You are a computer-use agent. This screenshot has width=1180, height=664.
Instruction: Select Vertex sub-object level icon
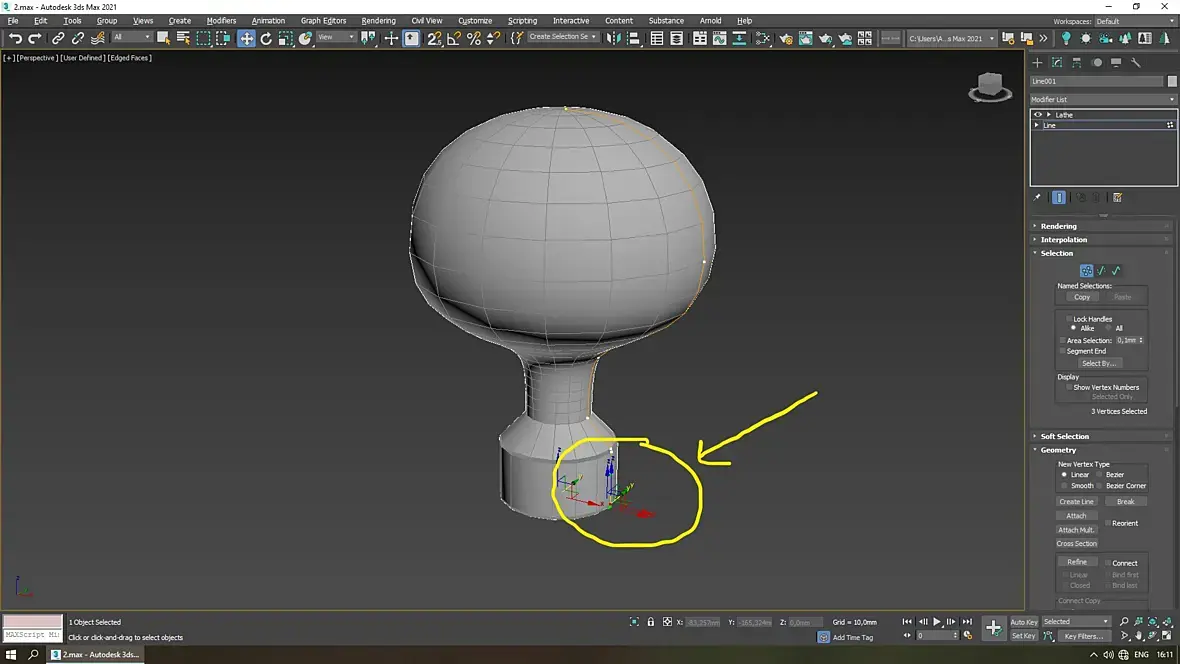click(1086, 270)
